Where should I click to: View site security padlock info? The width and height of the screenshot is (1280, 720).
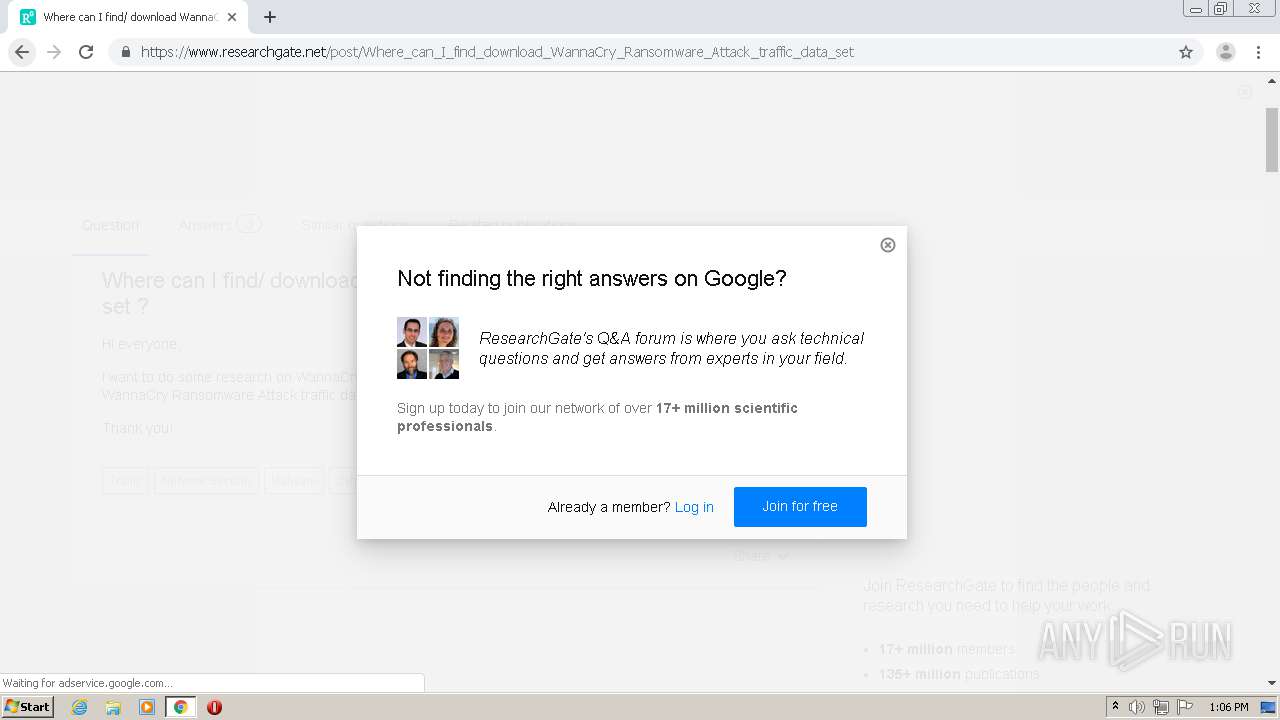(126, 52)
